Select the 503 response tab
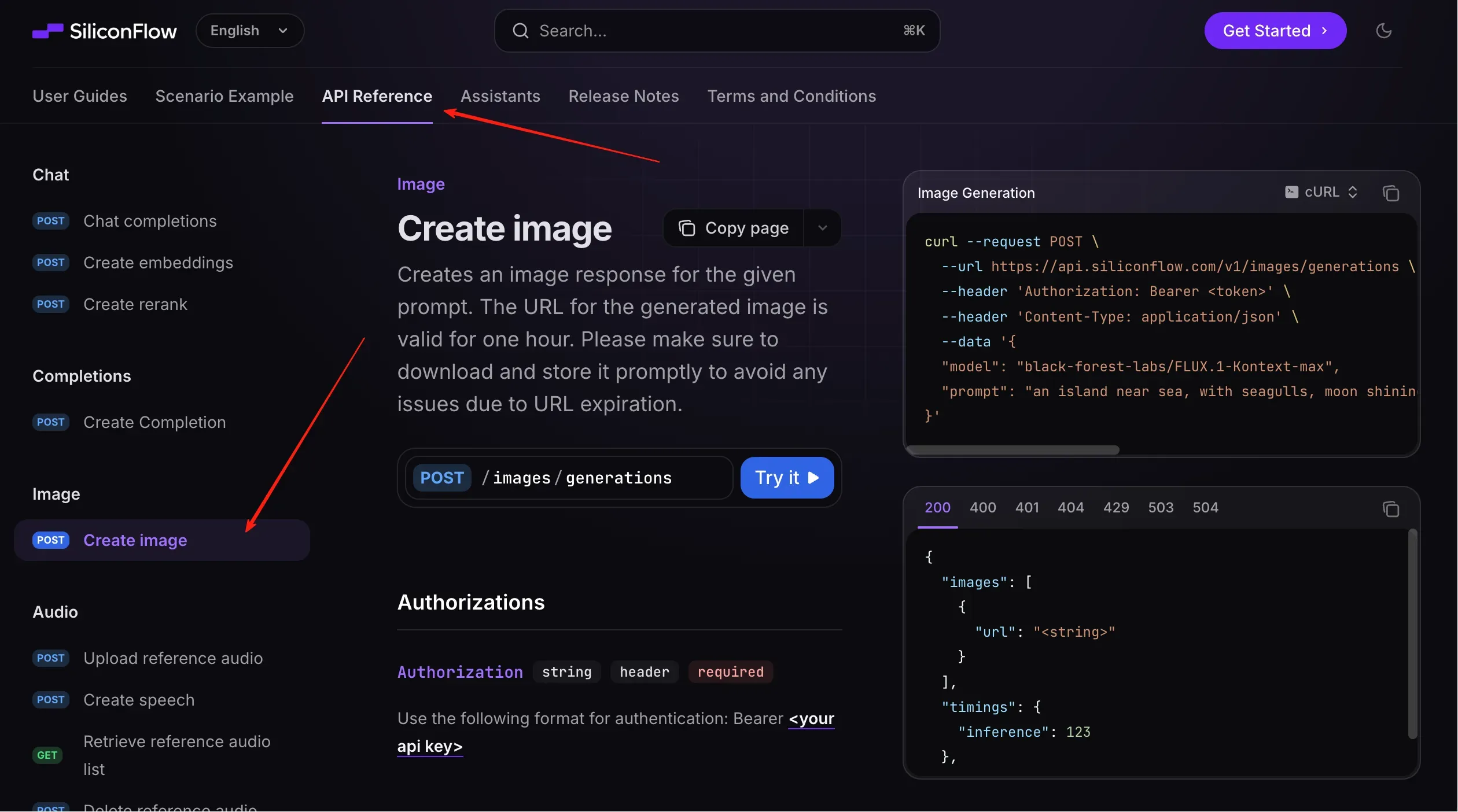 click(1161, 507)
